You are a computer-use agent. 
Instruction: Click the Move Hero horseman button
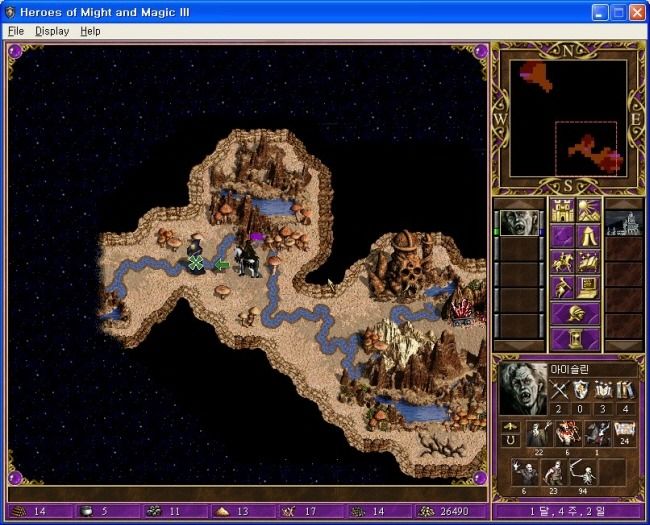[x=562, y=262]
